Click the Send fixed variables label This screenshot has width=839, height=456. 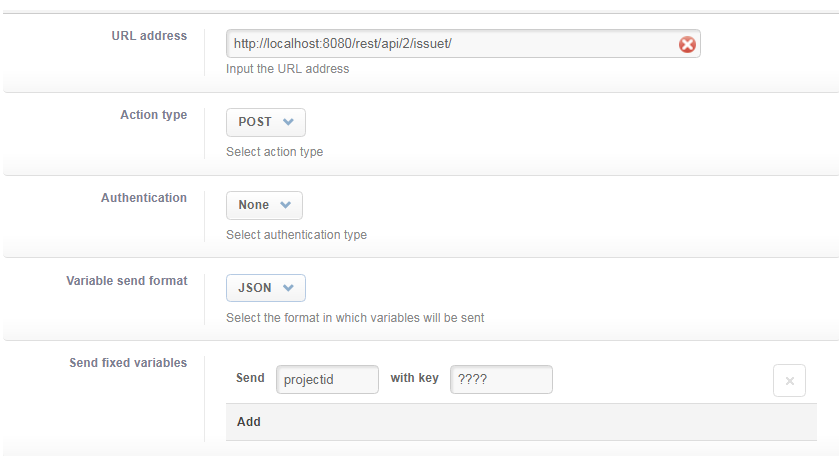[x=128, y=362]
